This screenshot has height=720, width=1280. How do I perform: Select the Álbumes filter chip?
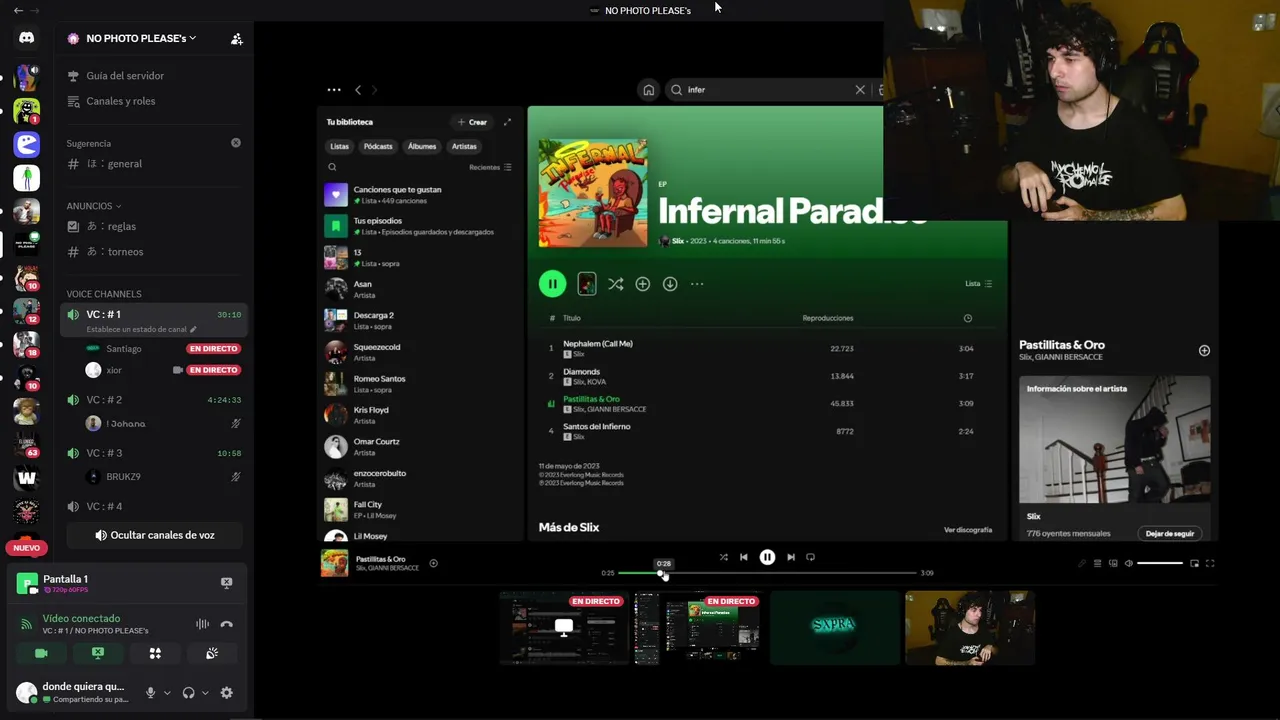point(422,146)
